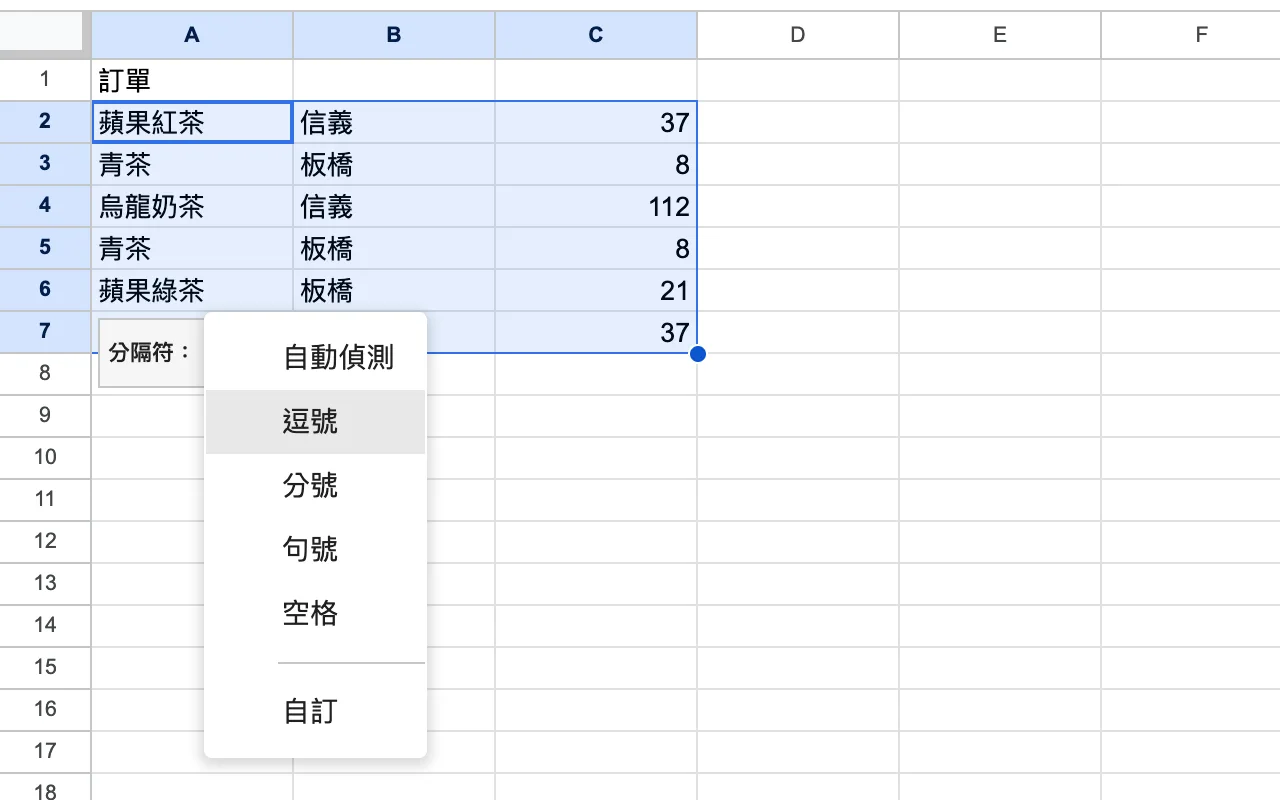Image resolution: width=1280 pixels, height=800 pixels.
Task: Click cell with 37 in row 2
Action: coord(596,122)
